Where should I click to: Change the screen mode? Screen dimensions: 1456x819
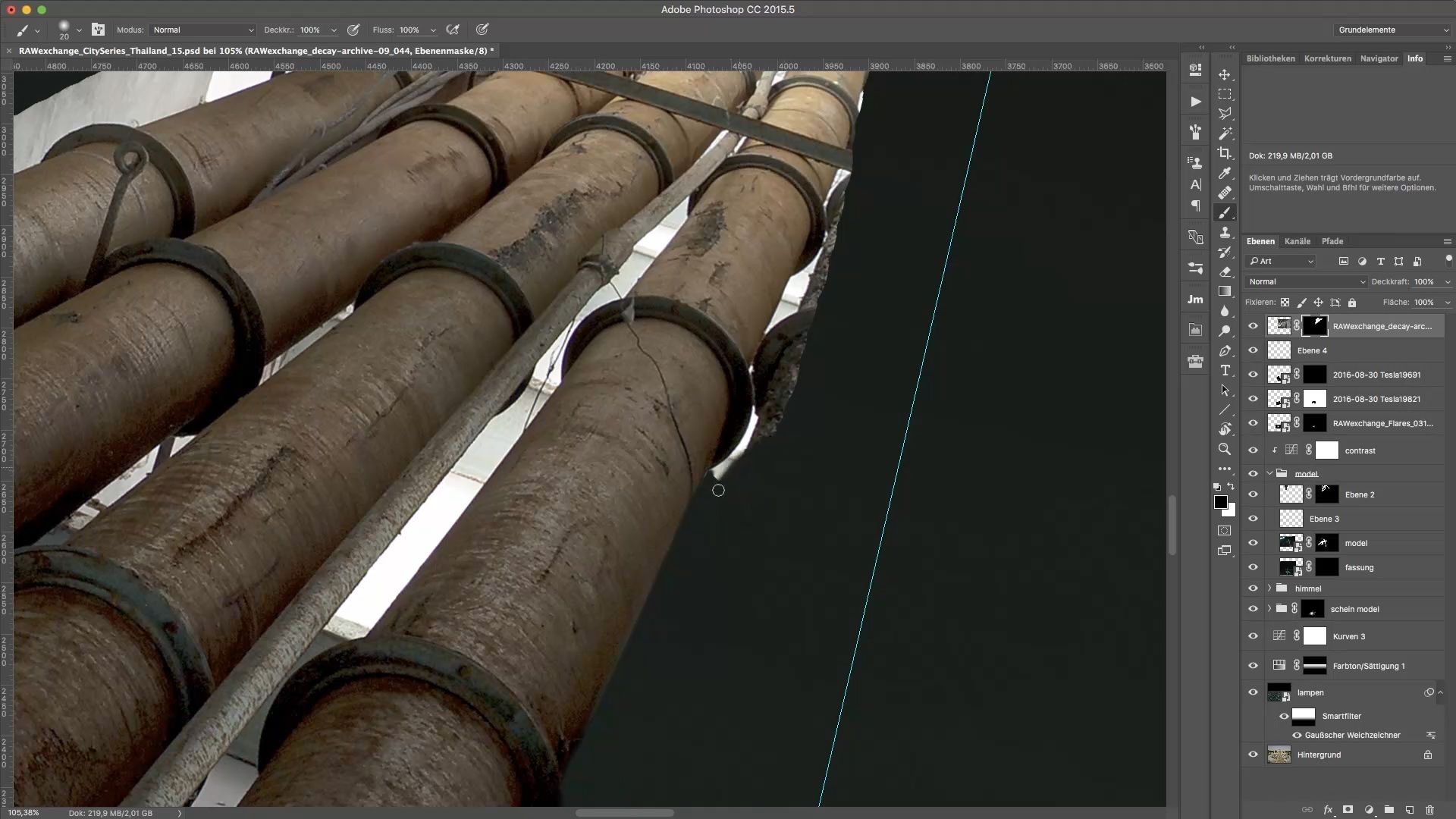[1225, 551]
